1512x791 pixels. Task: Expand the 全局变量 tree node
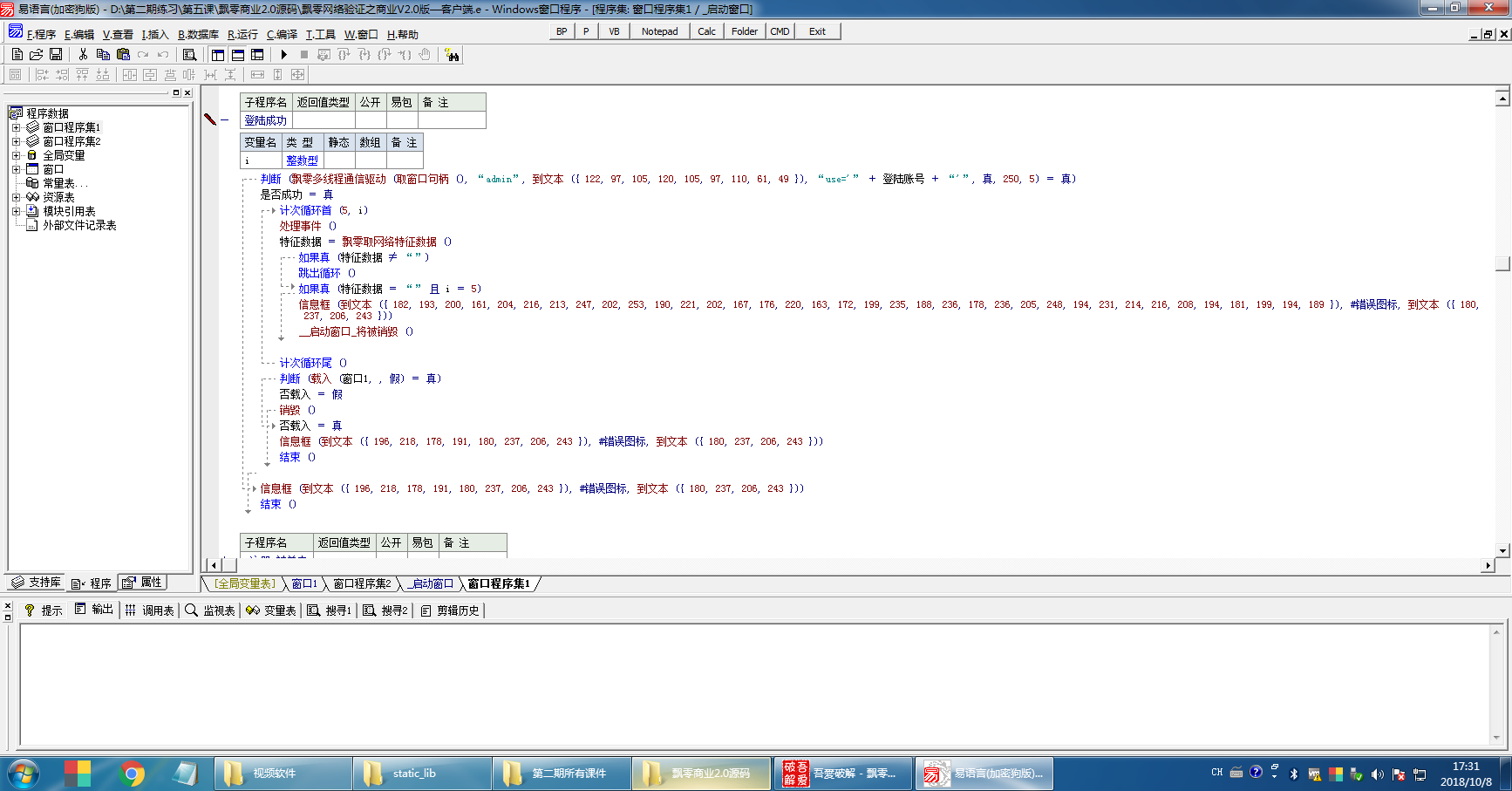(x=16, y=155)
